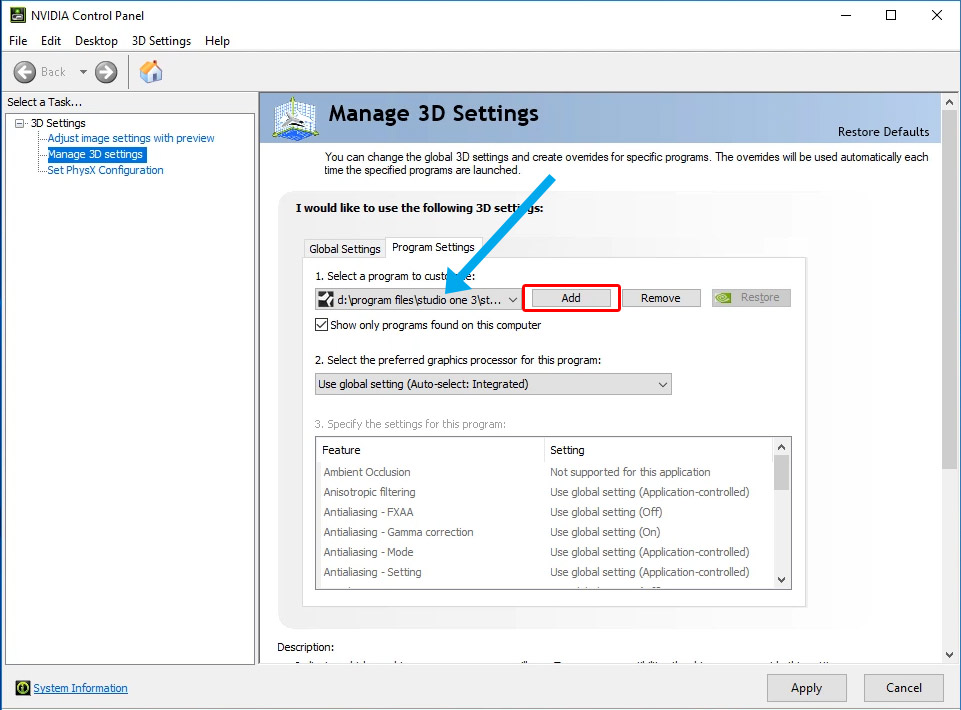961x710 pixels.
Task: Toggle Show only programs found on this computer
Action: pos(321,325)
